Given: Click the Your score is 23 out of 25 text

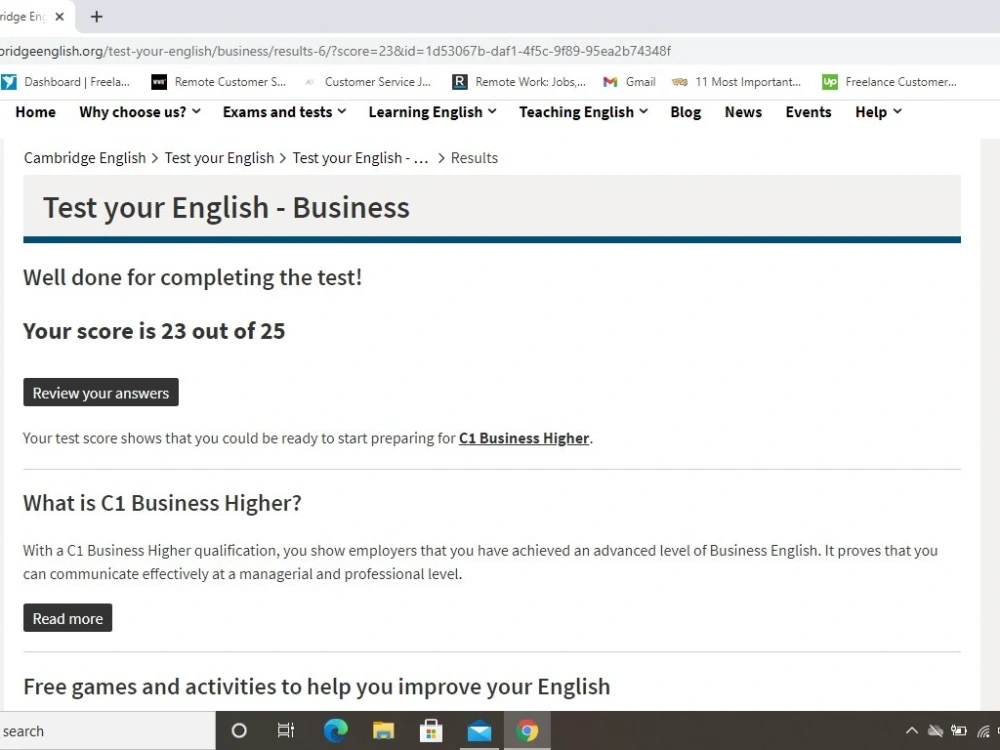Looking at the screenshot, I should 154,331.
